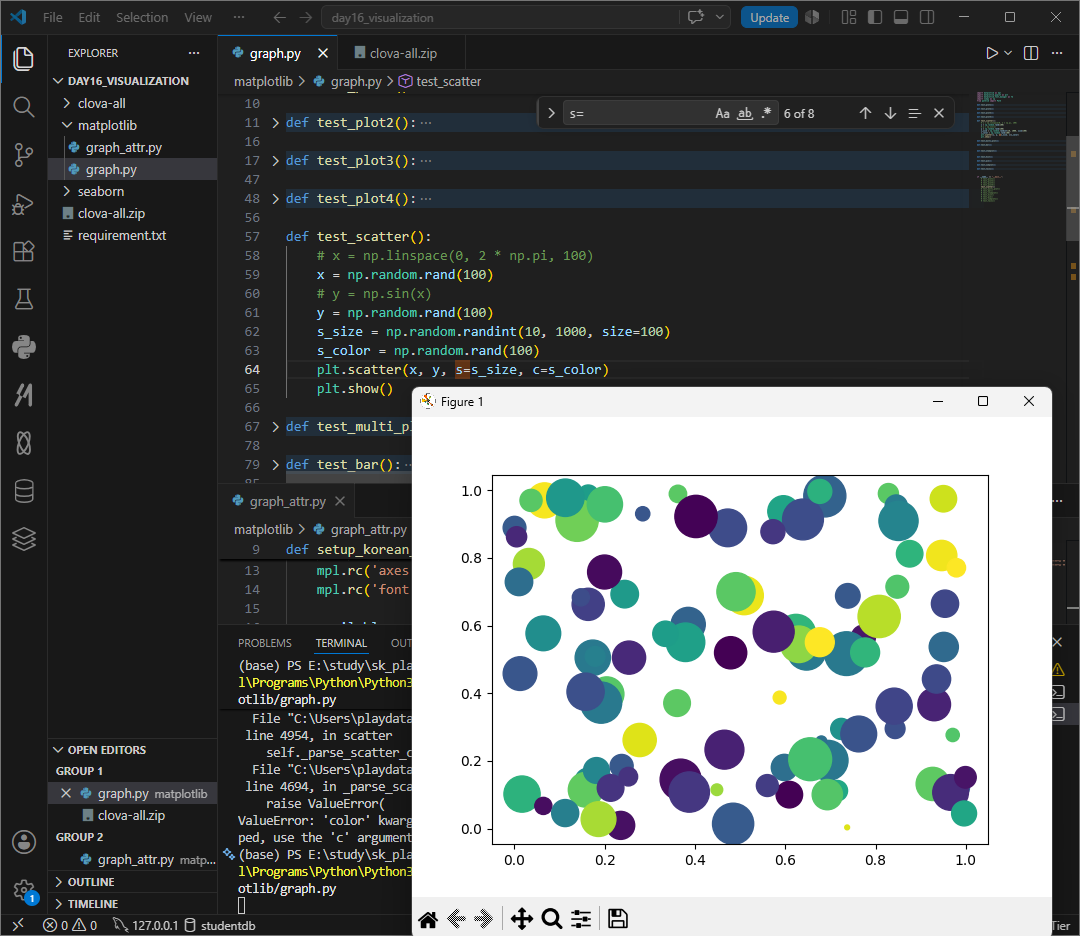Toggle Match Whole Word in find widget

coord(745,113)
